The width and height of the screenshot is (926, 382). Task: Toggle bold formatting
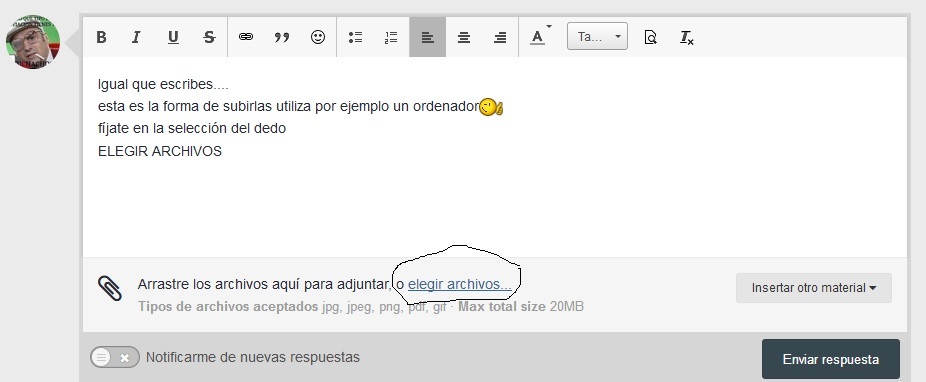pyautogui.click(x=101, y=37)
